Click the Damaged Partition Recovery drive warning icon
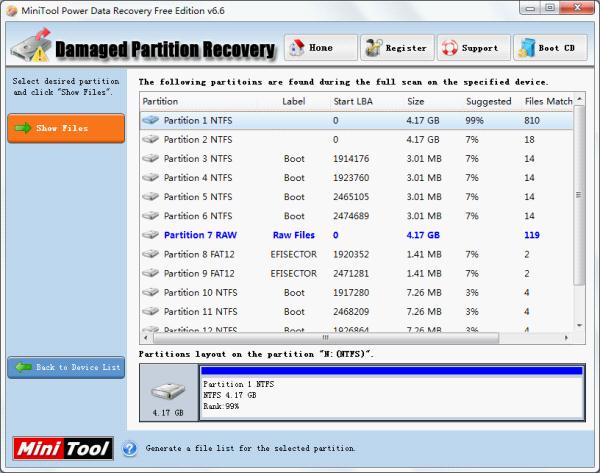Viewport: 600px width, 473px height. (31, 46)
